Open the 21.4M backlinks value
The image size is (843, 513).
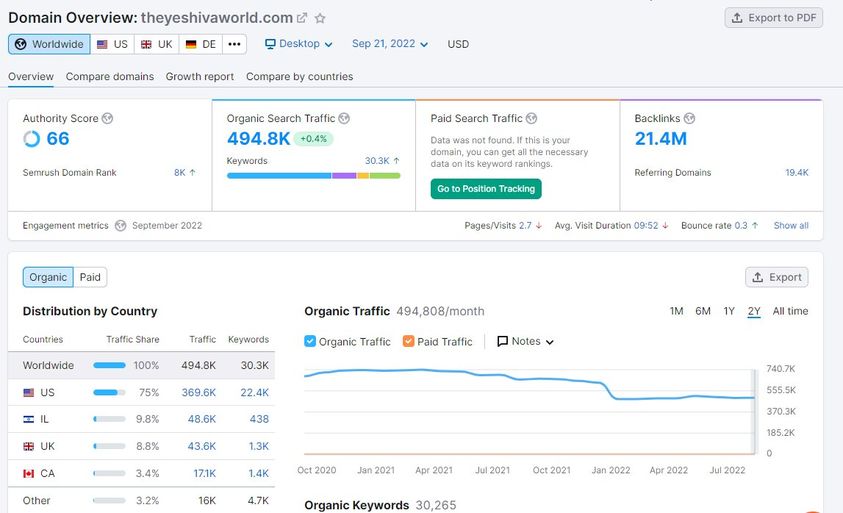point(661,139)
